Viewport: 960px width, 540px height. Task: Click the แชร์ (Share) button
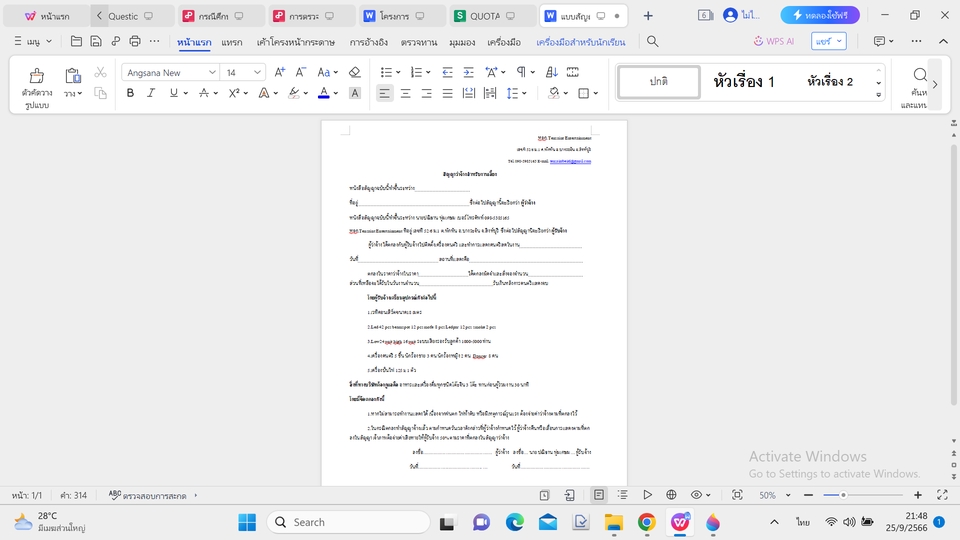(829, 41)
